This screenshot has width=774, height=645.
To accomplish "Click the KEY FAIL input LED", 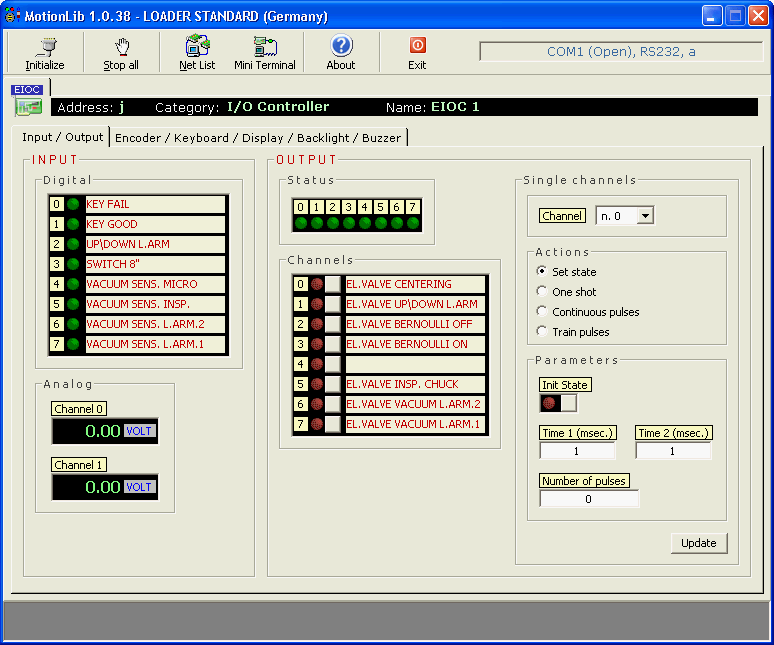I will 73,204.
